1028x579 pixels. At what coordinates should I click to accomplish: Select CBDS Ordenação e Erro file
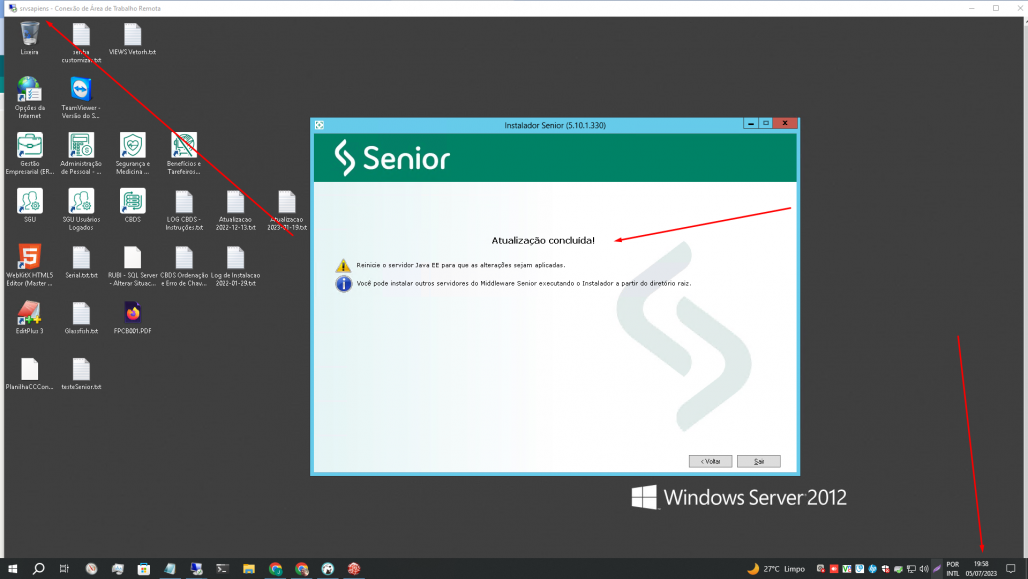coord(184,266)
